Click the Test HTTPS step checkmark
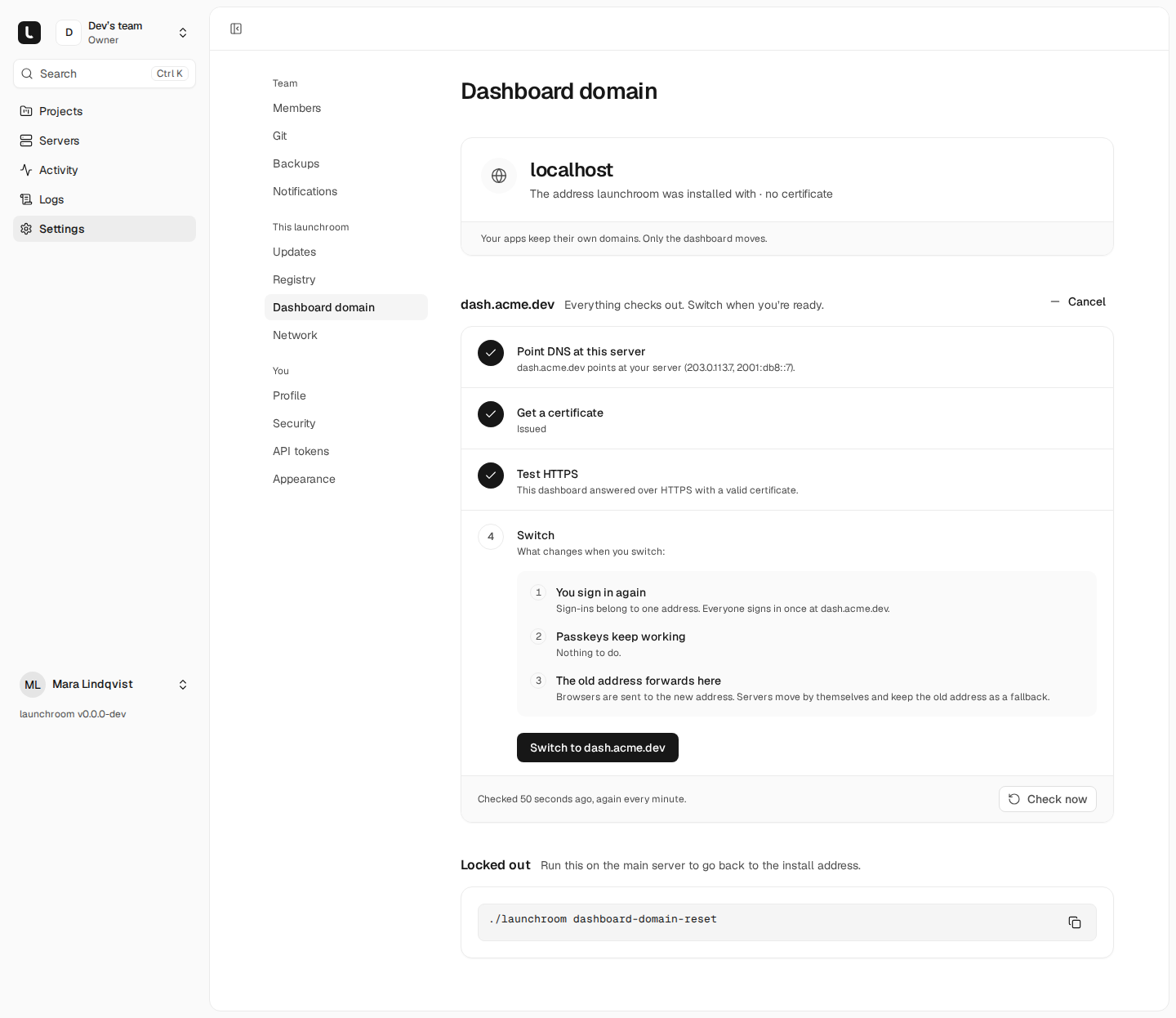Image resolution: width=1176 pixels, height=1018 pixels. pyautogui.click(x=491, y=476)
